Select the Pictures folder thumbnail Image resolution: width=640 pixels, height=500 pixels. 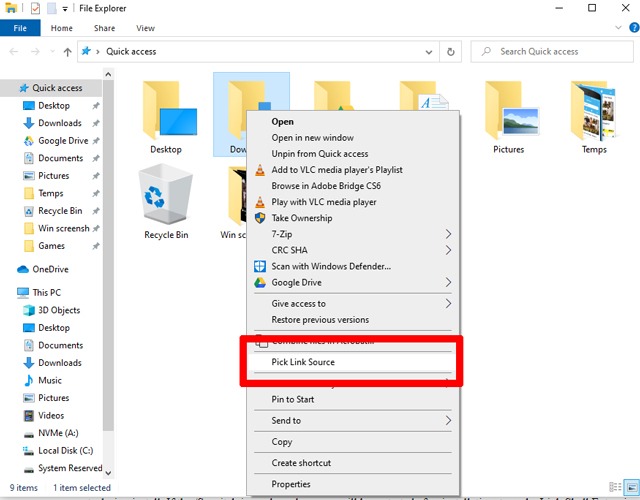point(508,112)
